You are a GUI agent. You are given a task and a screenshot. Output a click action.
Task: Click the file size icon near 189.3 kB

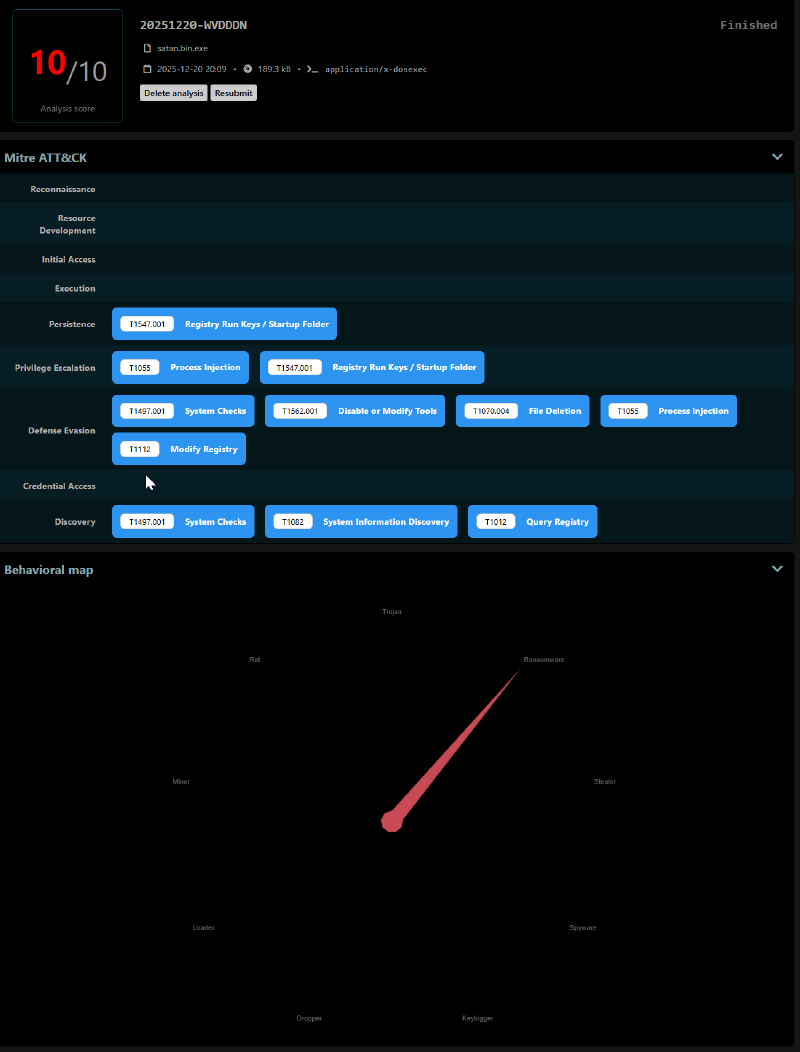coord(248,69)
